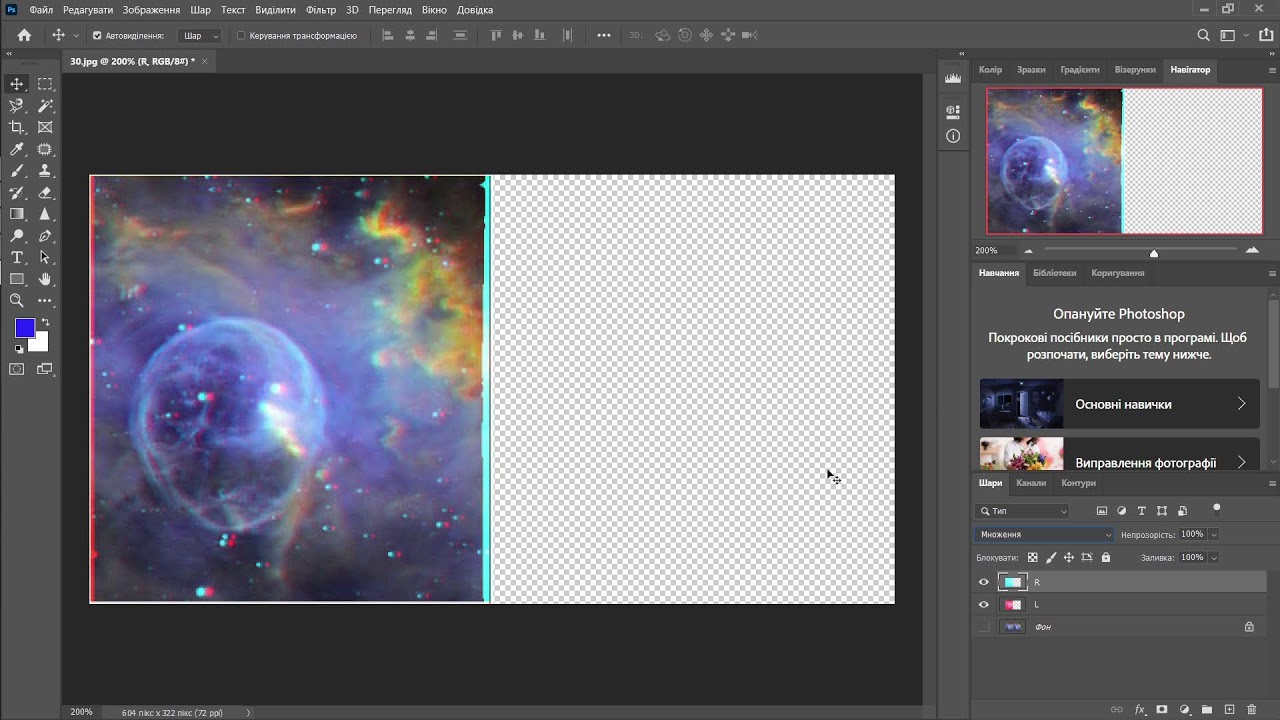This screenshot has width=1280, height=720.
Task: Select the Hand tool
Action: (x=45, y=279)
